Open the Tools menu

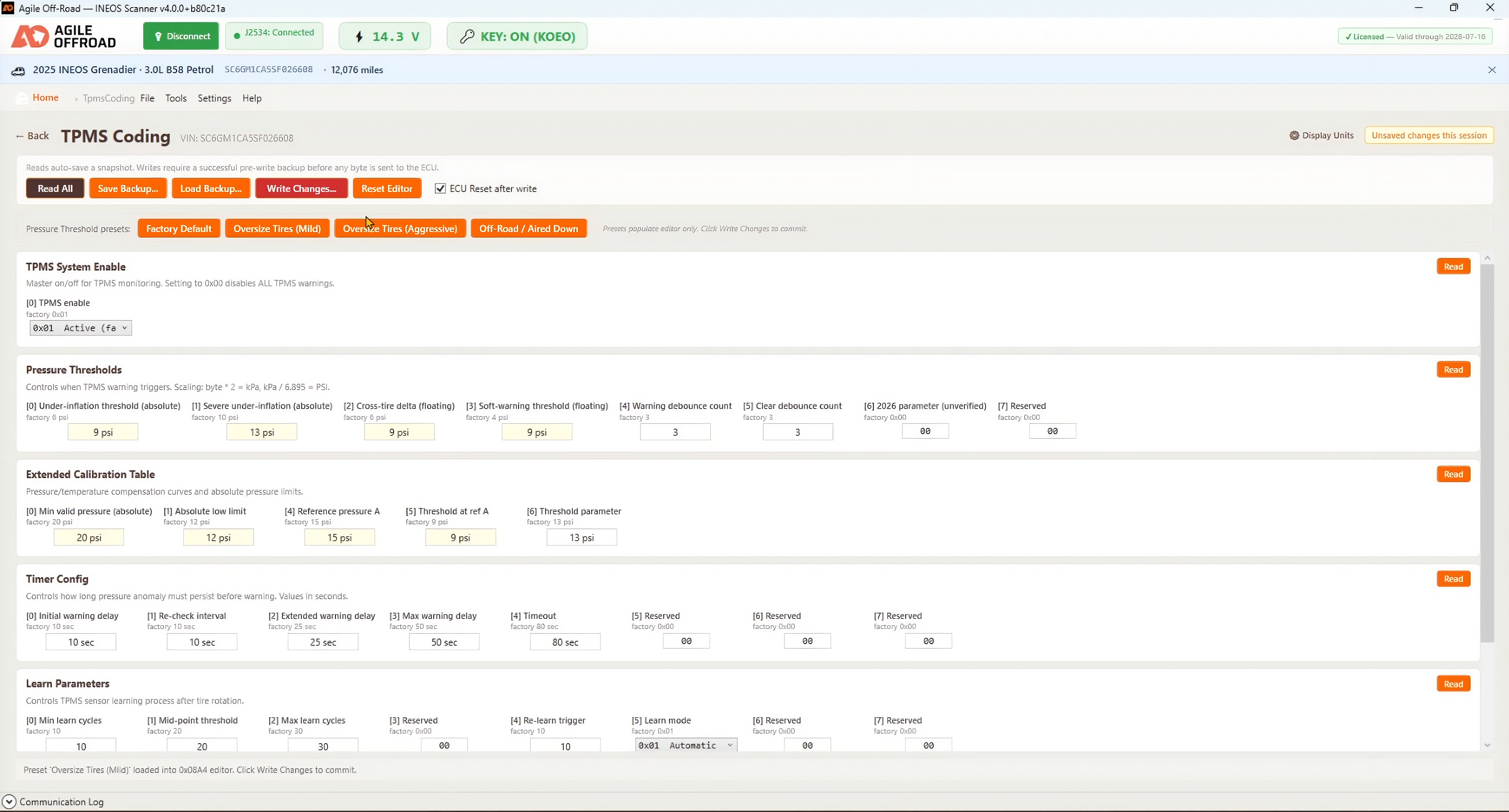pyautogui.click(x=176, y=98)
